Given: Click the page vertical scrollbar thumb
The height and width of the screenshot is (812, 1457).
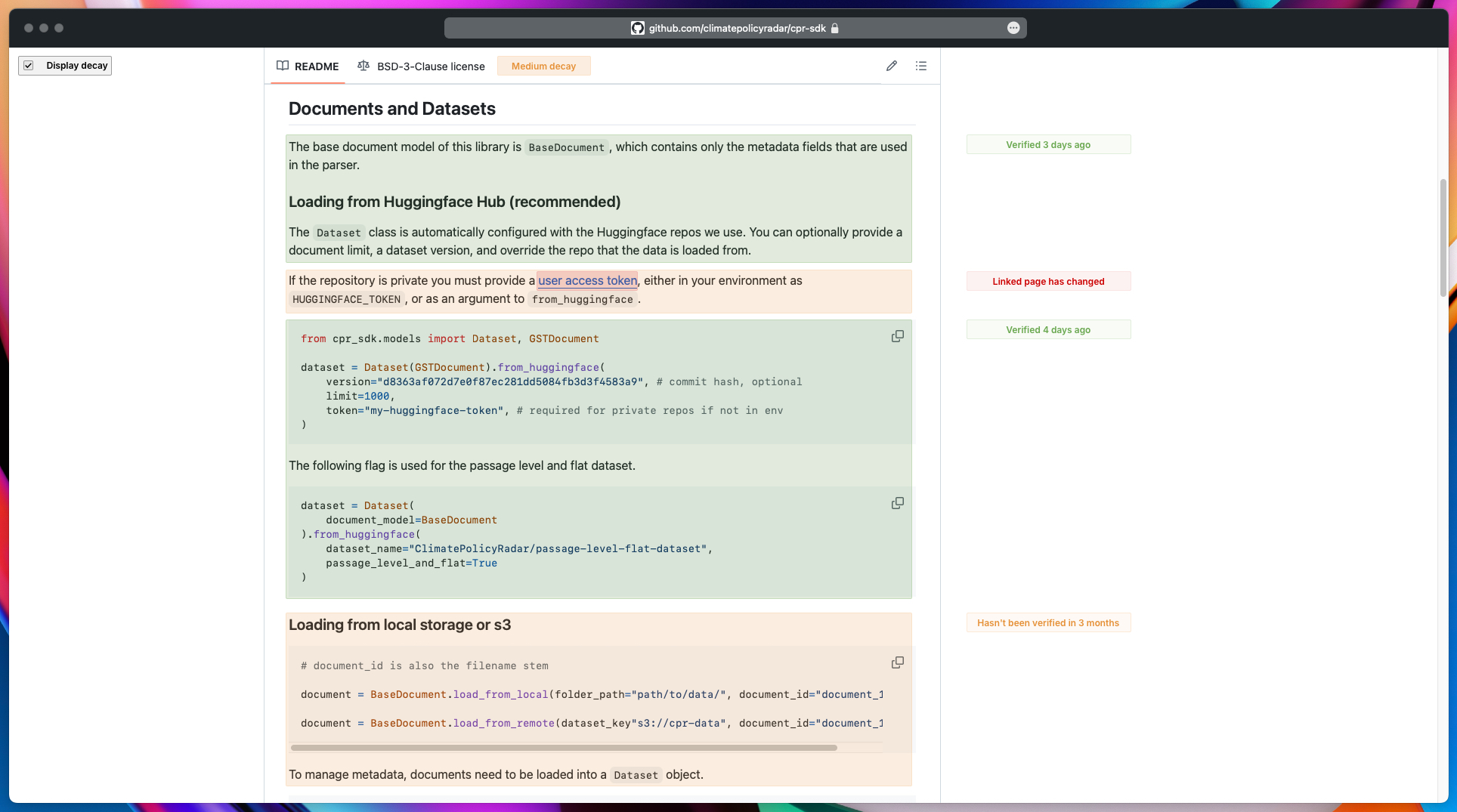Looking at the screenshot, I should [x=1443, y=238].
